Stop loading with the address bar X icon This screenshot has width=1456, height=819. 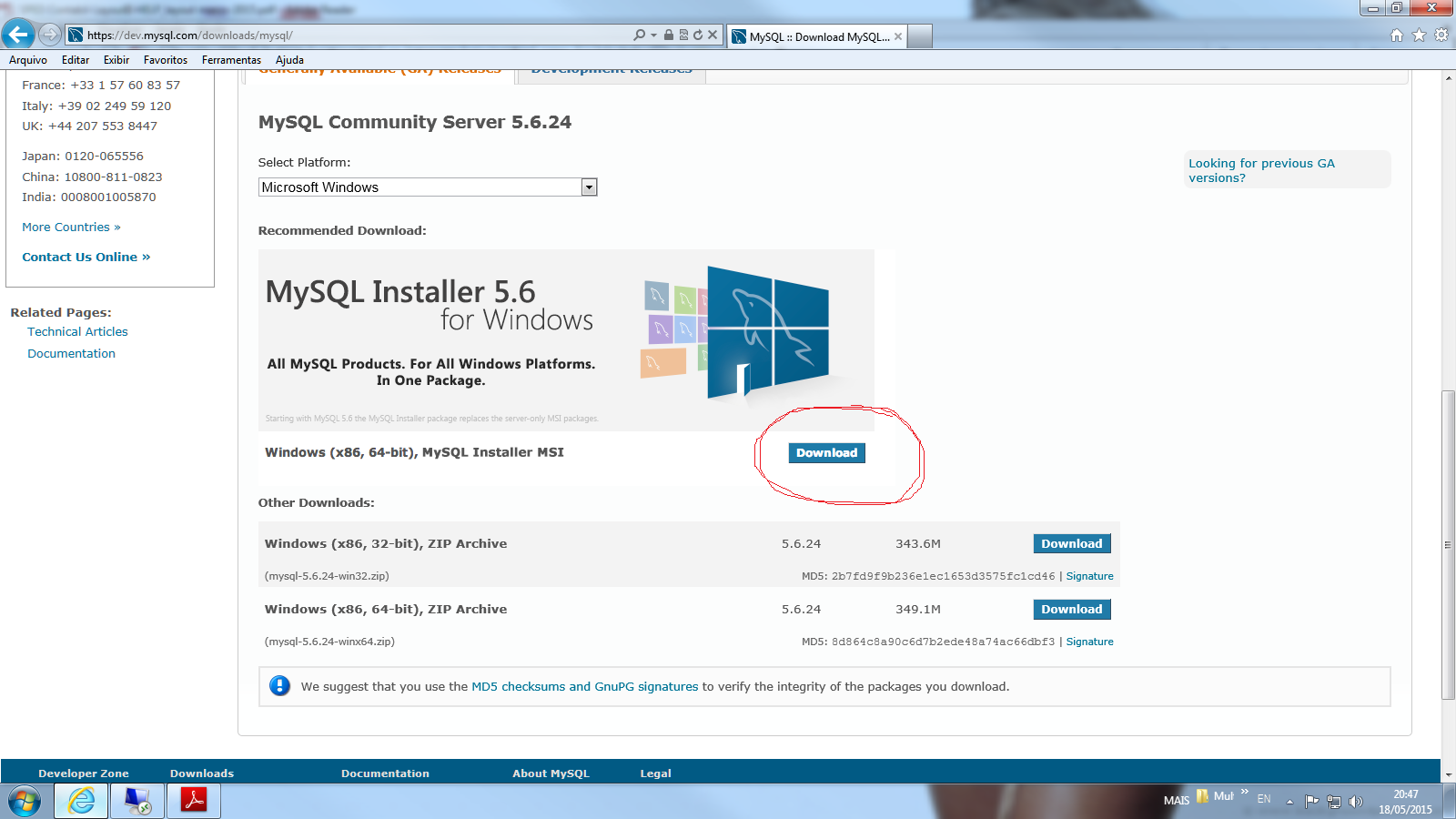[713, 35]
